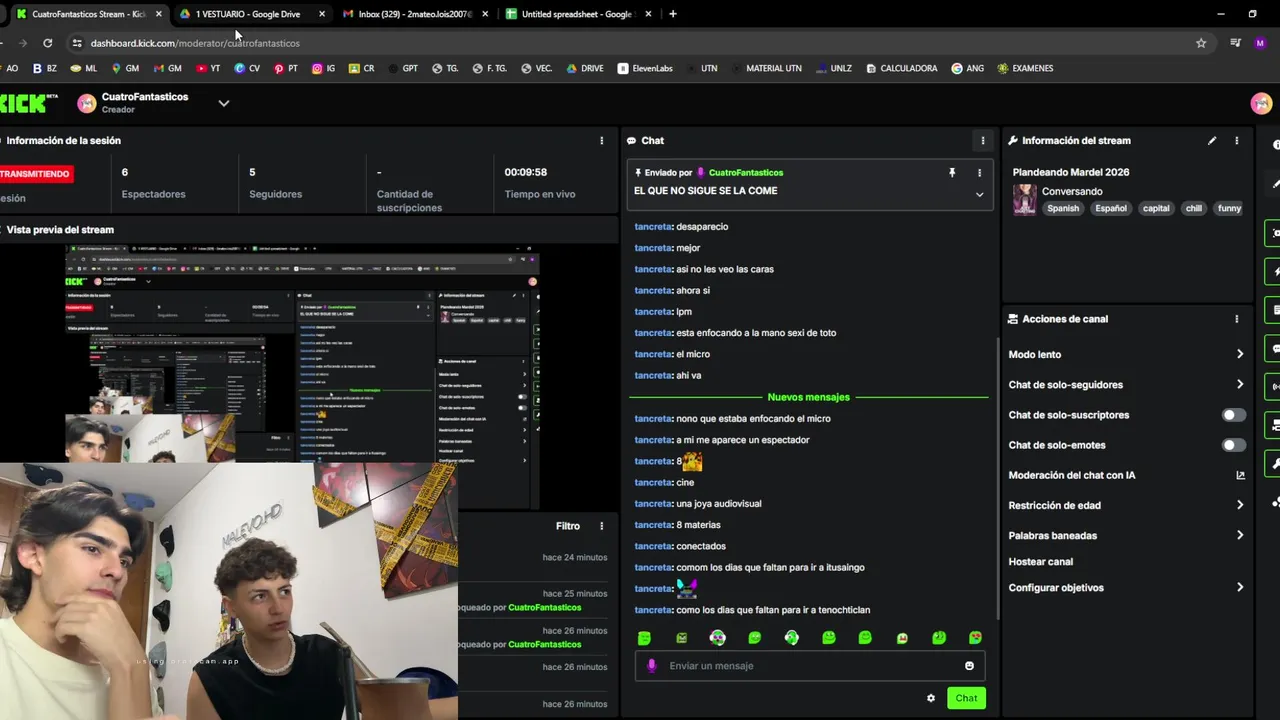Screen dimensions: 1280x720
Task: Expand the pinned message chevron
Action: [x=979, y=195]
